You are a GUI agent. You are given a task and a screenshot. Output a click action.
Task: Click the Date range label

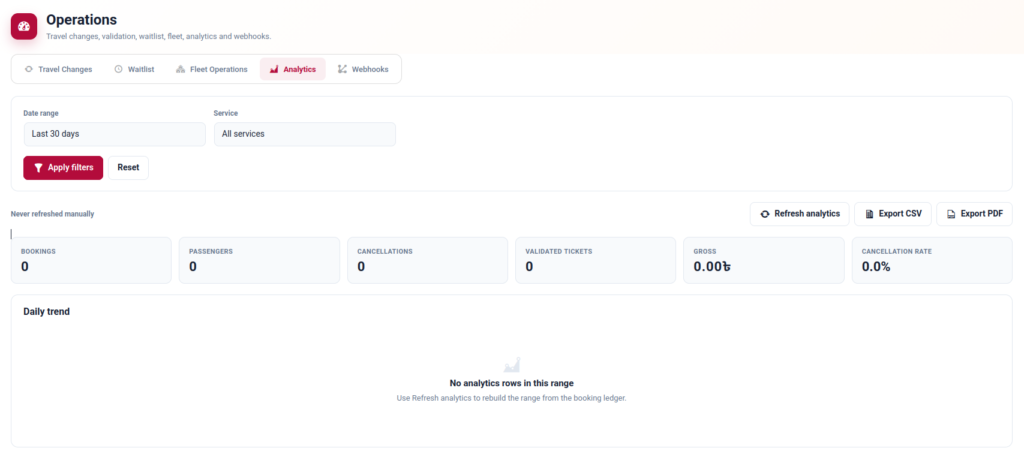tap(40, 114)
